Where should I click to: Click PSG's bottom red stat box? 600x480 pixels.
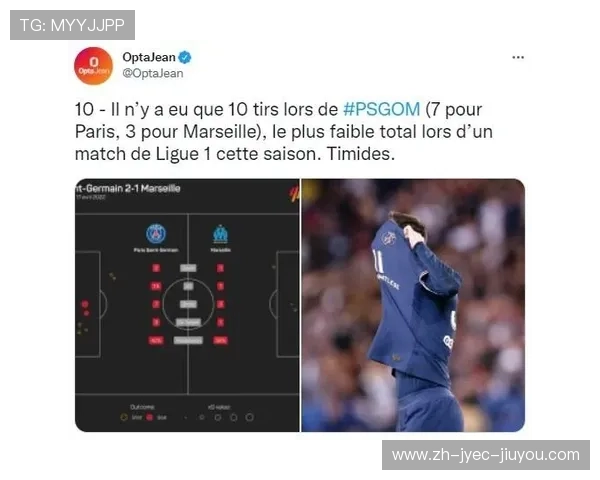(156, 340)
